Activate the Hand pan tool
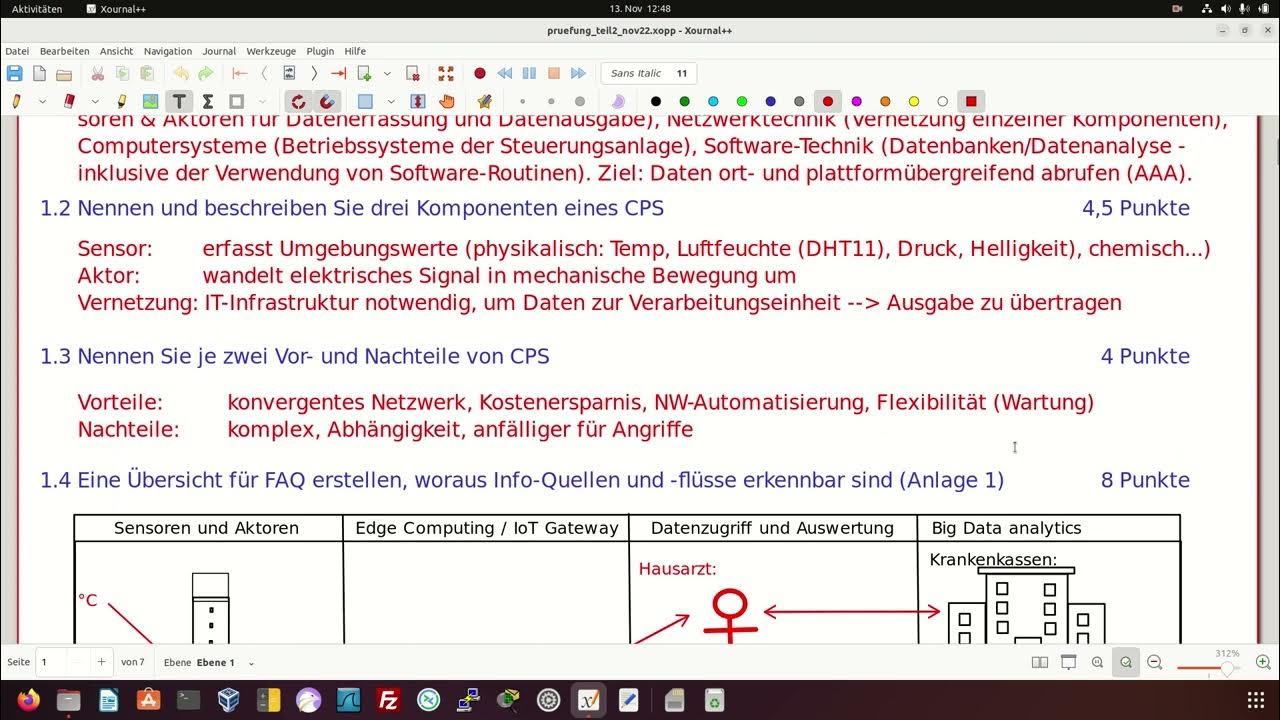Image resolution: width=1280 pixels, height=720 pixels. [446, 101]
